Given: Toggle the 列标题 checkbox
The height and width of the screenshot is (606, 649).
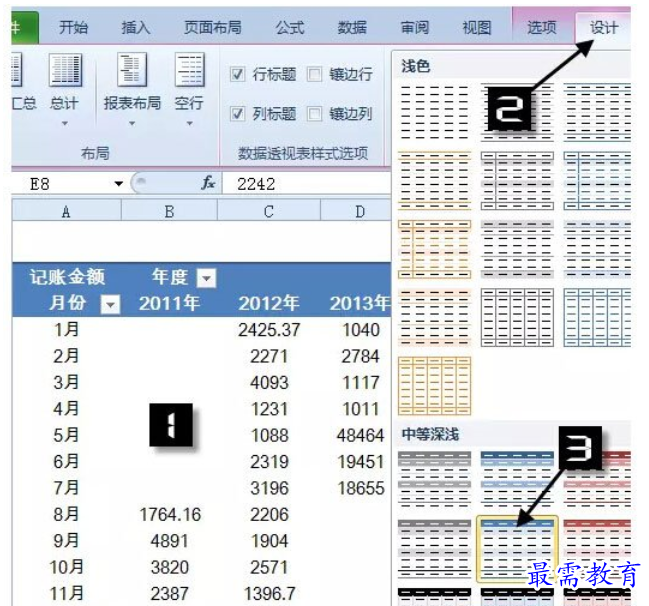Looking at the screenshot, I should tap(237, 113).
